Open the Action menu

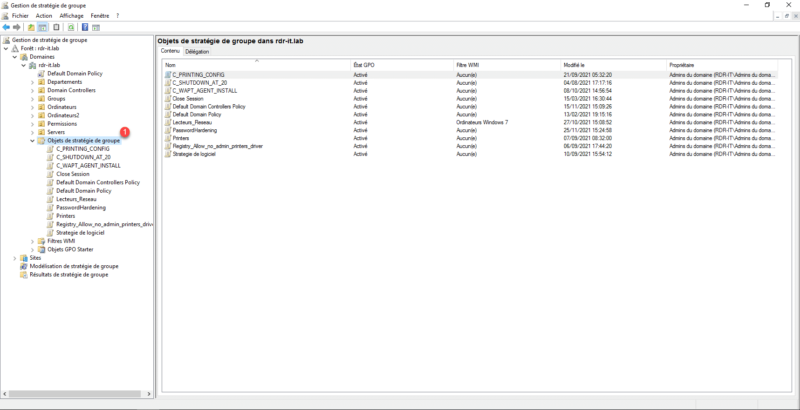tap(43, 16)
